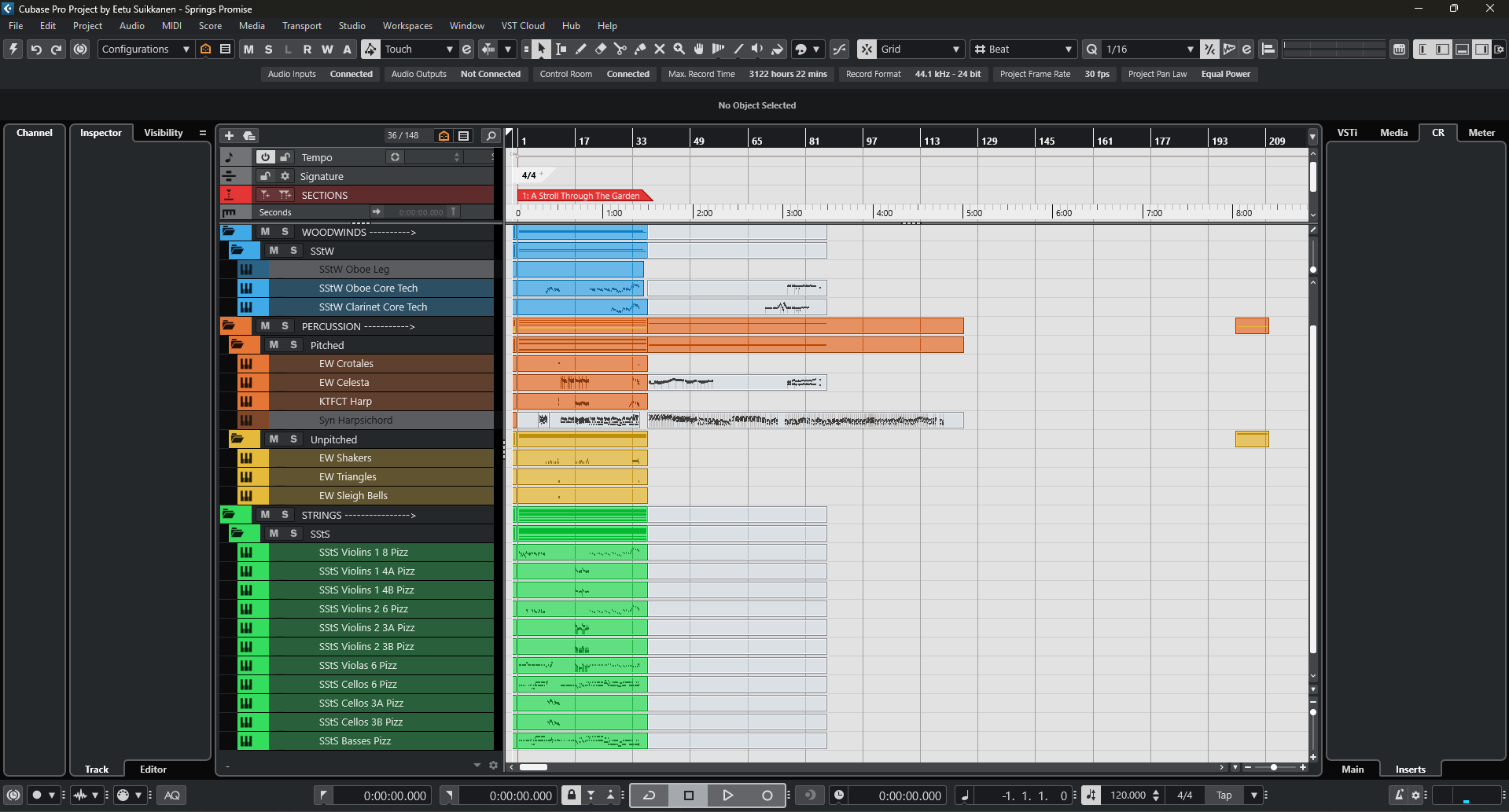Mute the STRINGS folder track

tap(265, 515)
